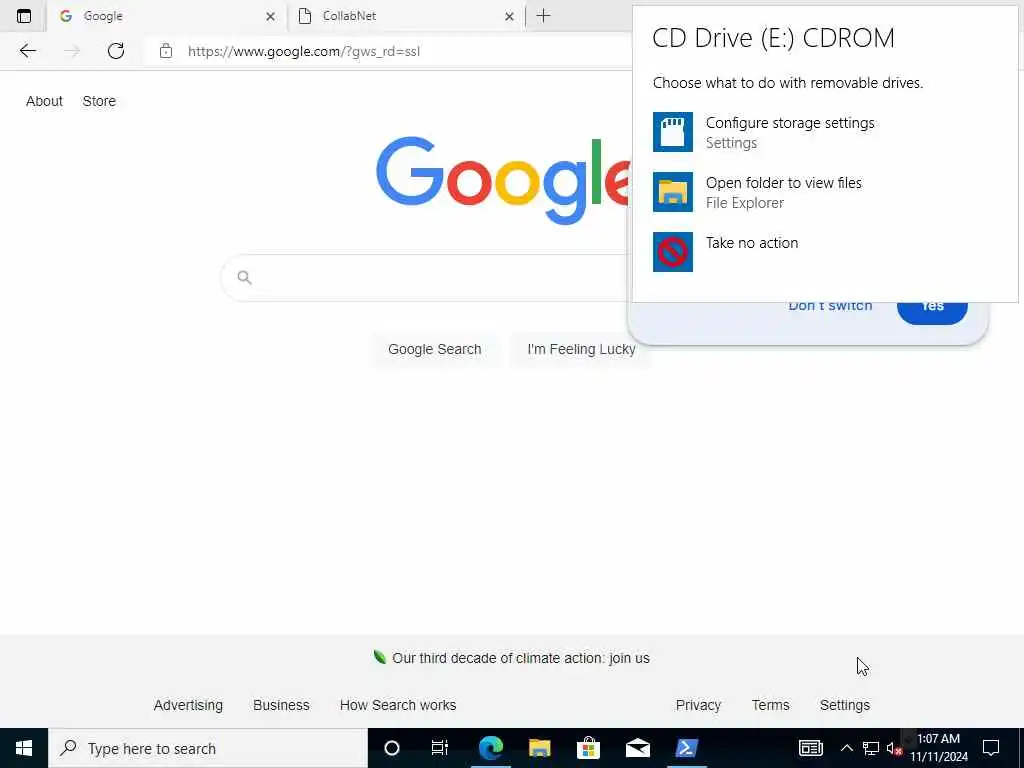1024x768 pixels.
Task: Close the CollabNet tab
Action: [x=509, y=16]
